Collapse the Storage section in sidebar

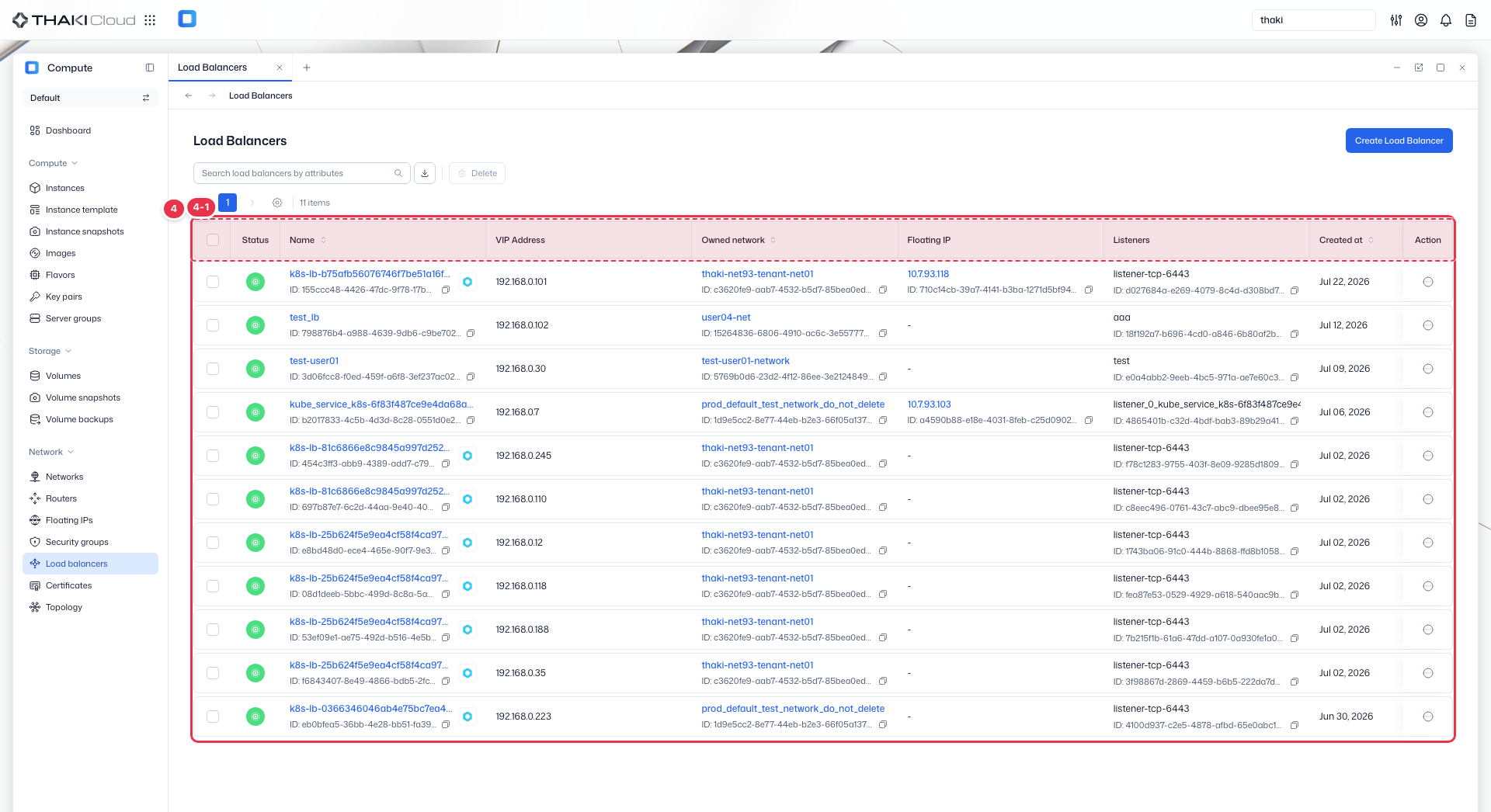pos(50,351)
